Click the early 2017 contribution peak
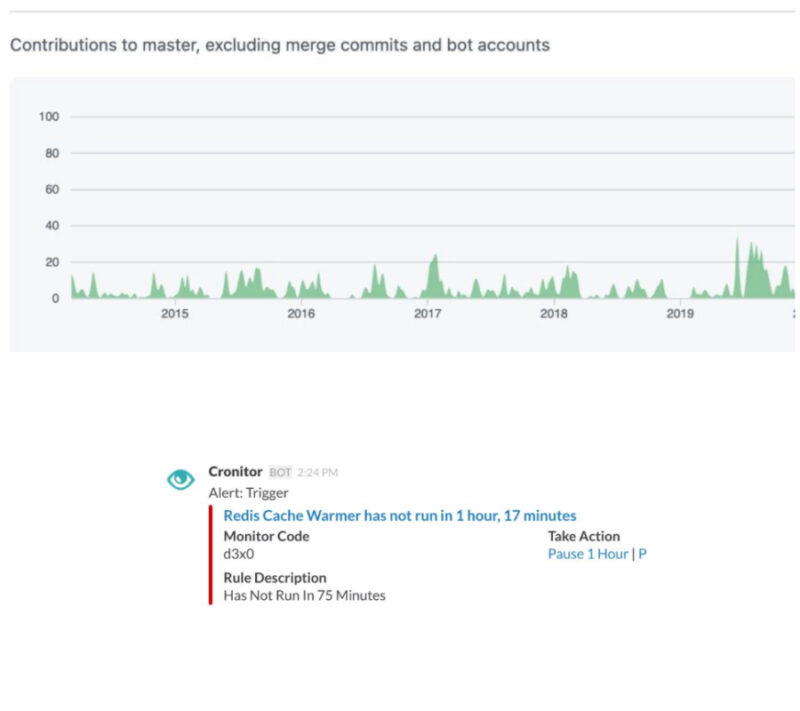The width and height of the screenshot is (800, 711). (x=435, y=275)
